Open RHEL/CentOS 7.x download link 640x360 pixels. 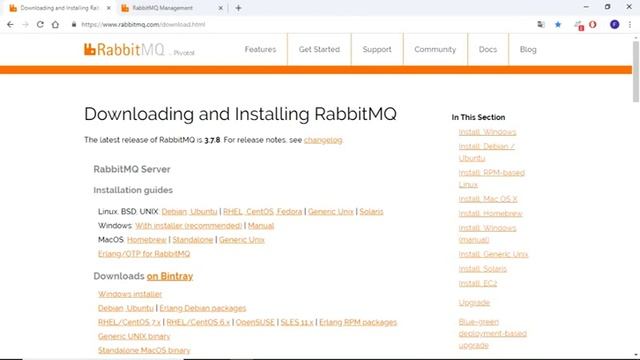coord(129,322)
